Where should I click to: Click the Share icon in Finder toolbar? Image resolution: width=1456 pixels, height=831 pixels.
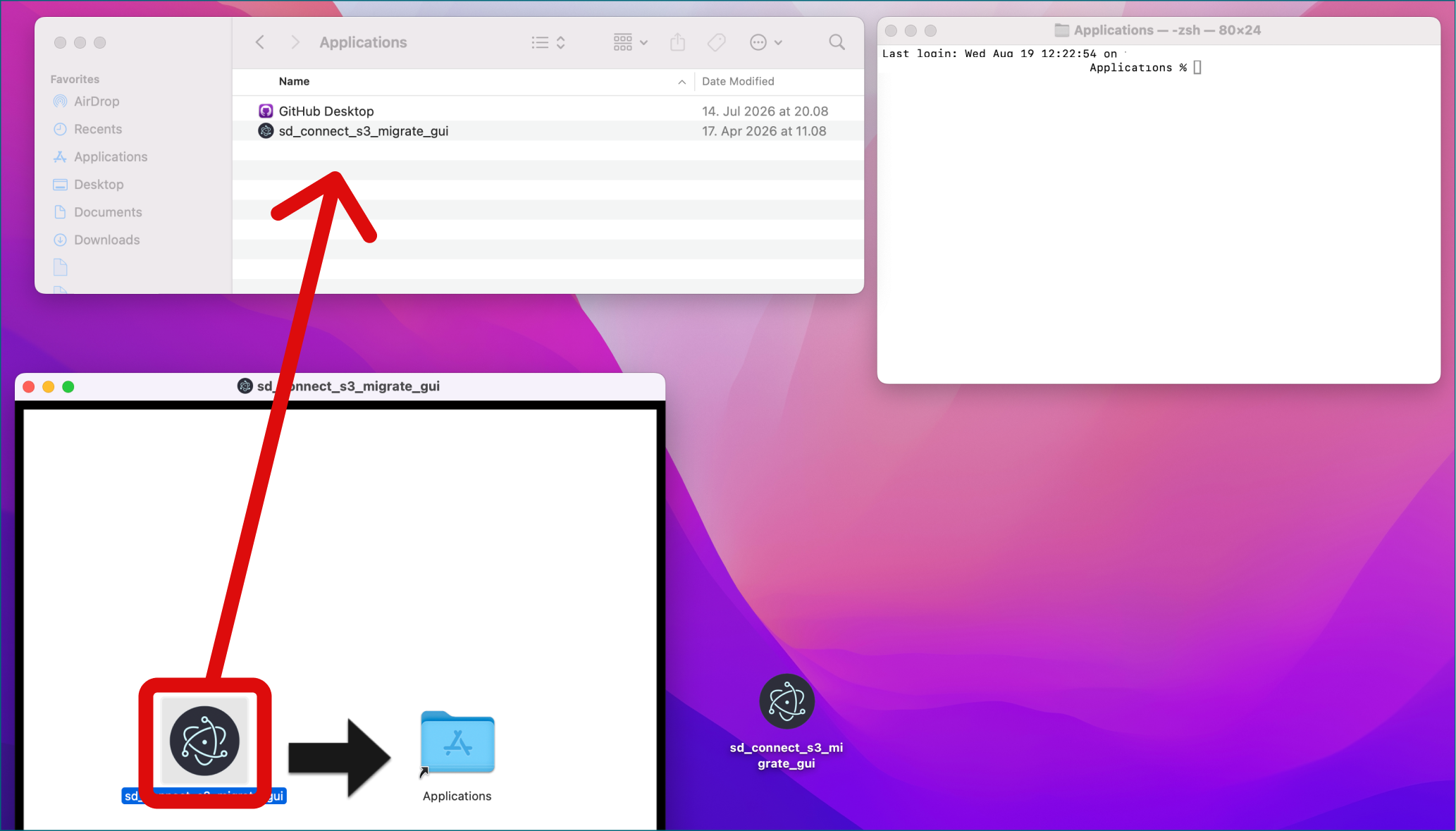click(x=677, y=42)
